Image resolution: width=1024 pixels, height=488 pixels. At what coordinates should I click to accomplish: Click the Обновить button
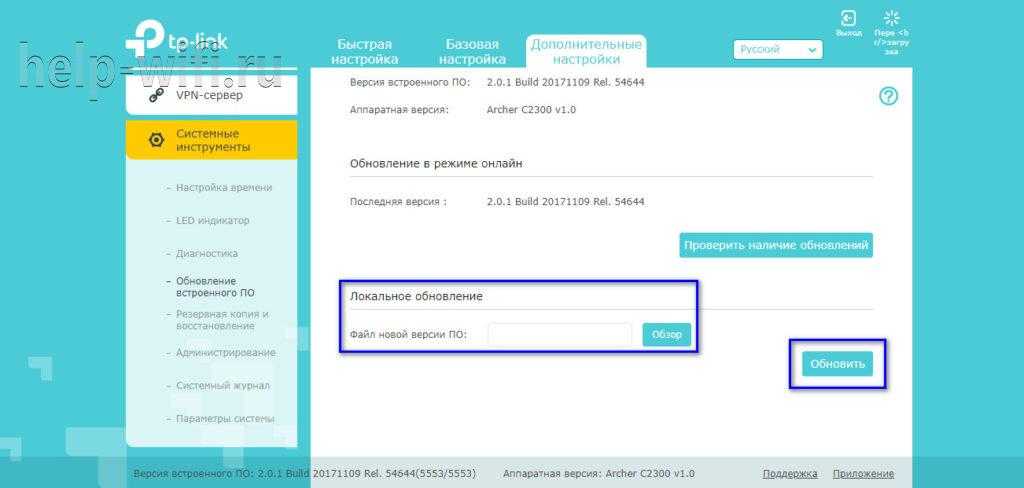837,364
